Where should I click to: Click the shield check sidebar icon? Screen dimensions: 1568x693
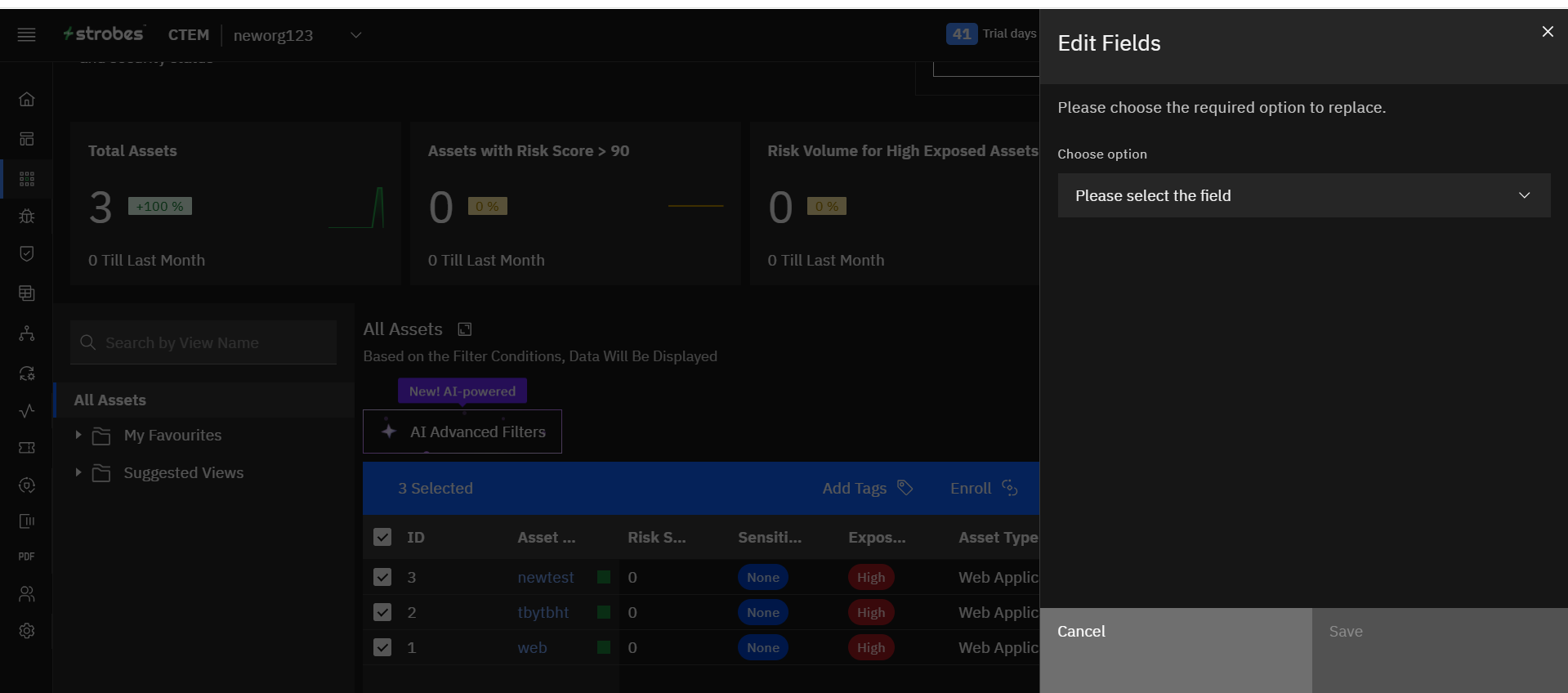[27, 253]
